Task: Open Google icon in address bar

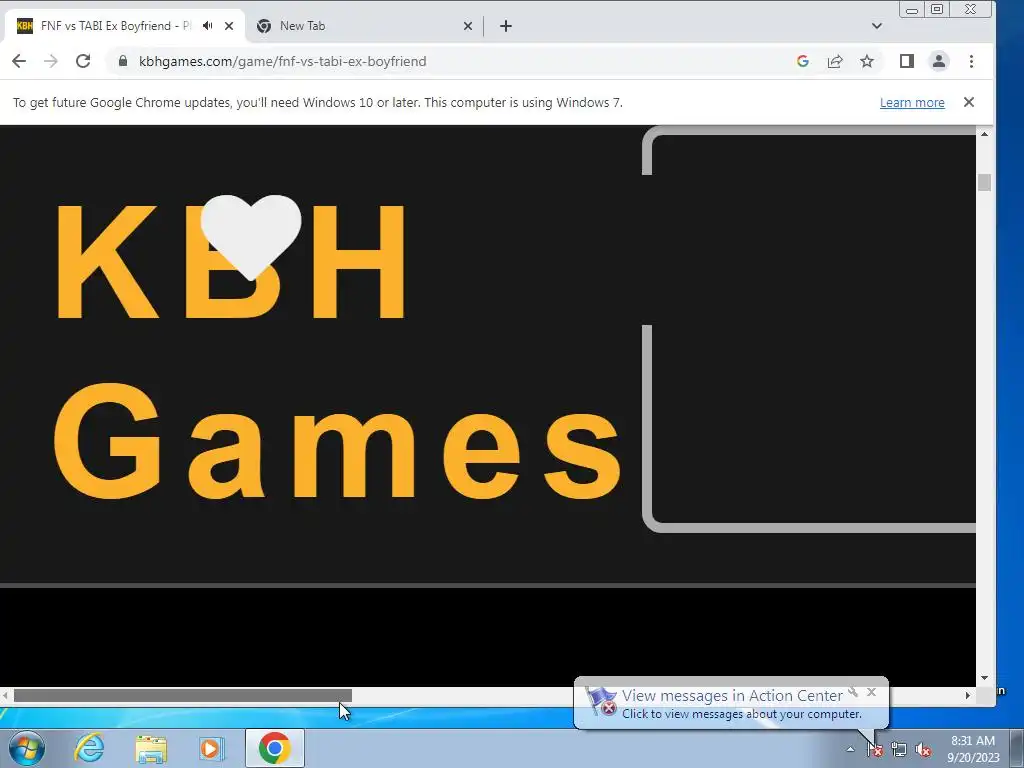Action: [x=803, y=61]
